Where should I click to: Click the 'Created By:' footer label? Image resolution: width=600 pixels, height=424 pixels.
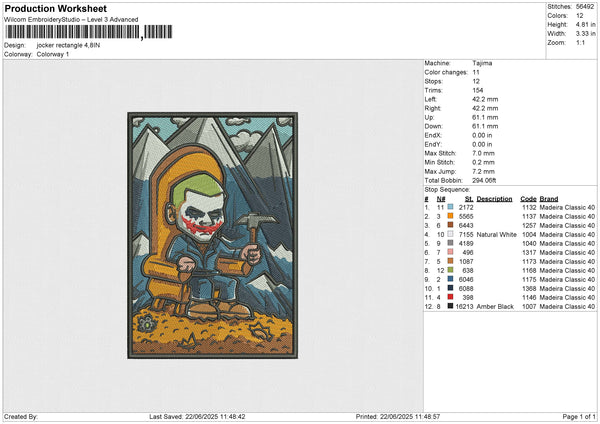click(x=21, y=416)
